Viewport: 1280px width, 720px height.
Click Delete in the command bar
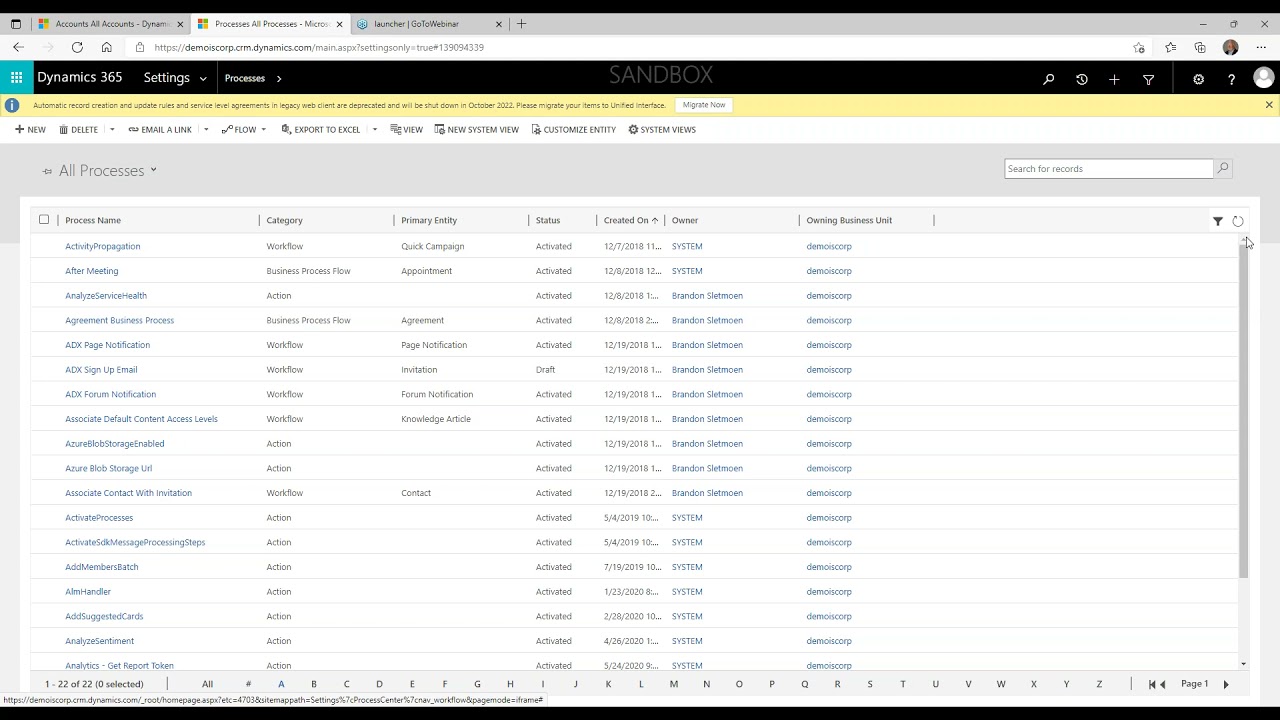pos(78,130)
